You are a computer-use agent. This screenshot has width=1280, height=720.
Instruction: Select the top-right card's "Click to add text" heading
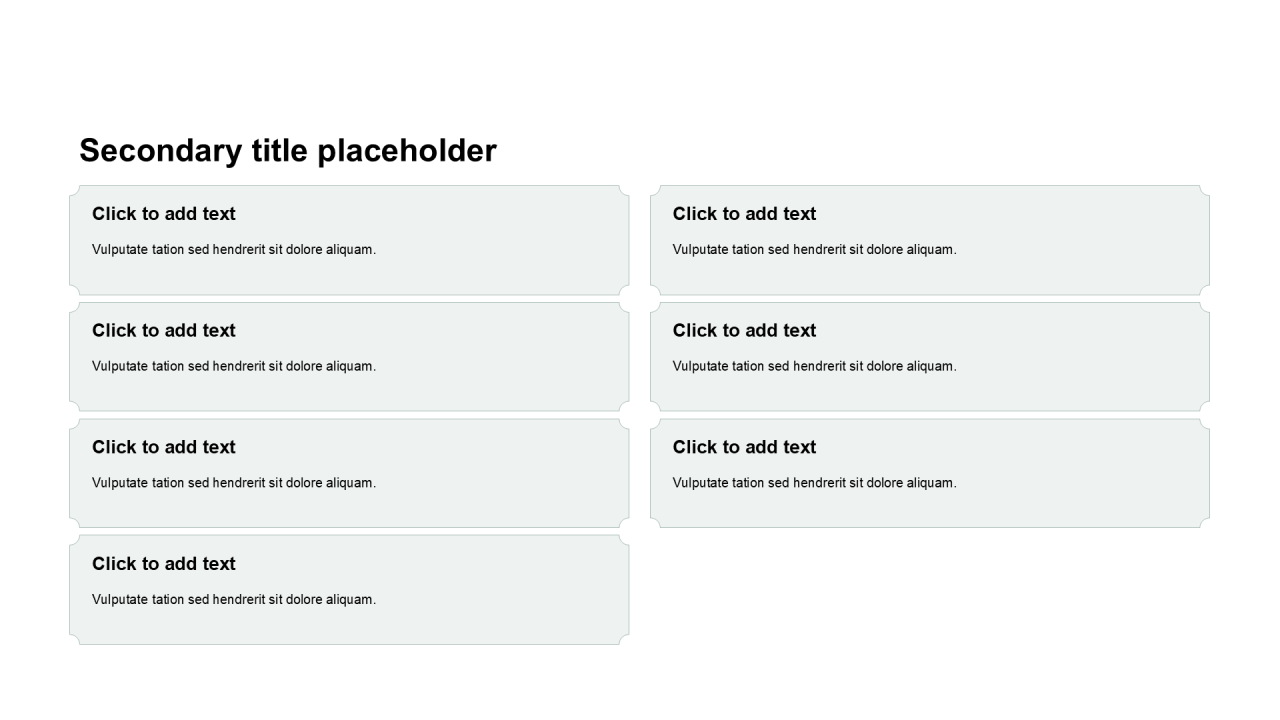[744, 214]
